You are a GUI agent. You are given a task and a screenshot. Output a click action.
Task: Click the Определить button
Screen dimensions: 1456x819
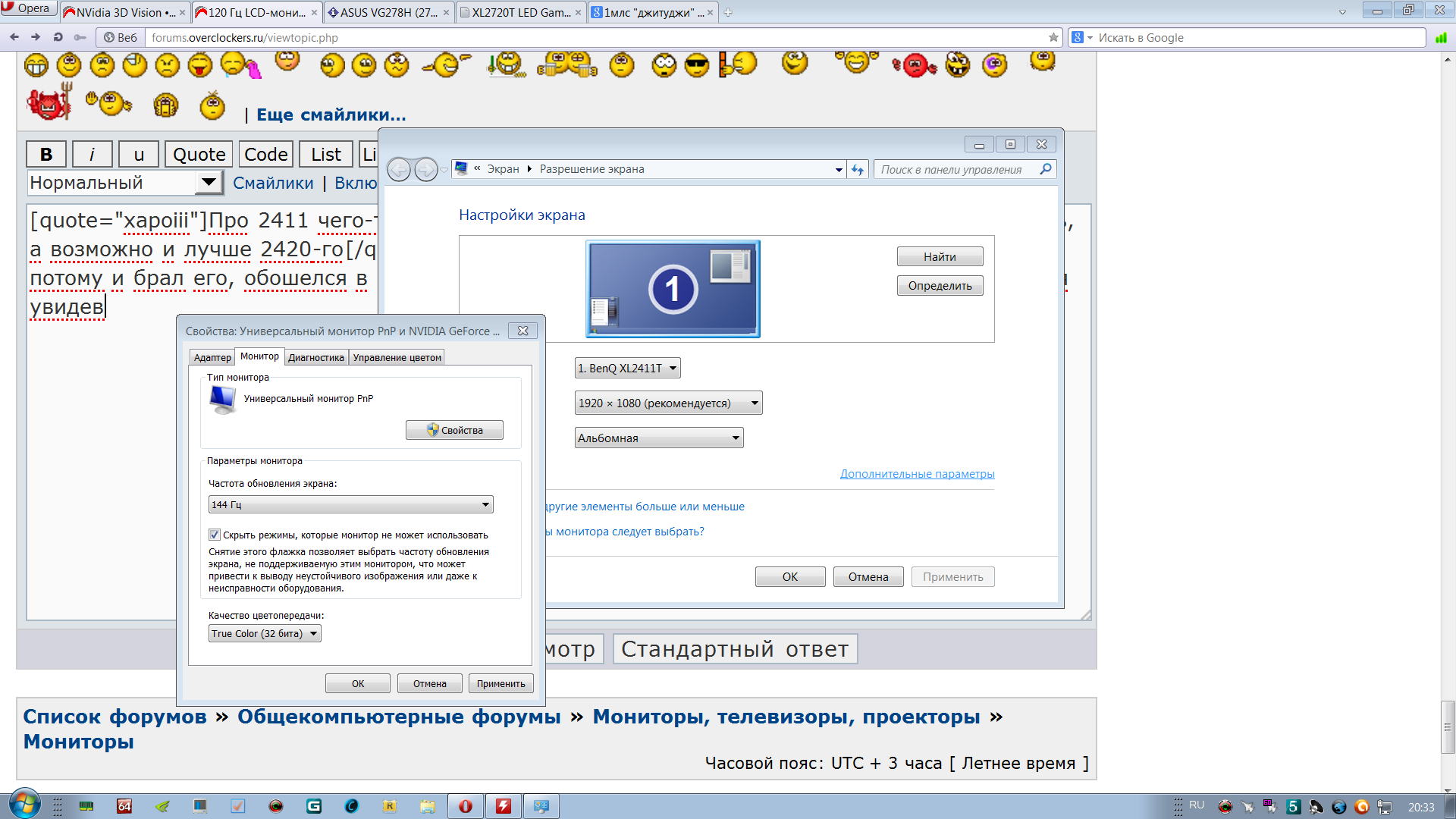[940, 286]
